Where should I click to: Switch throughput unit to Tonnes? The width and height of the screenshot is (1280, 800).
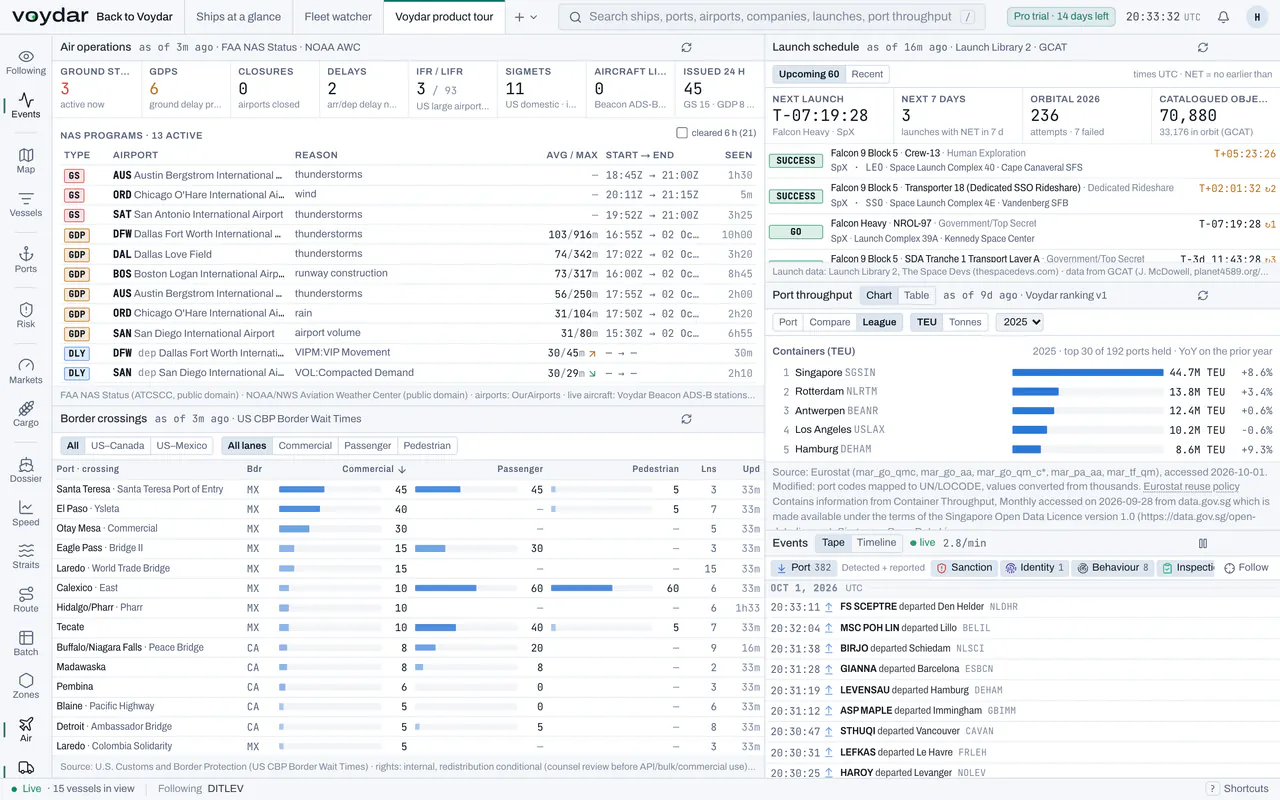point(965,322)
